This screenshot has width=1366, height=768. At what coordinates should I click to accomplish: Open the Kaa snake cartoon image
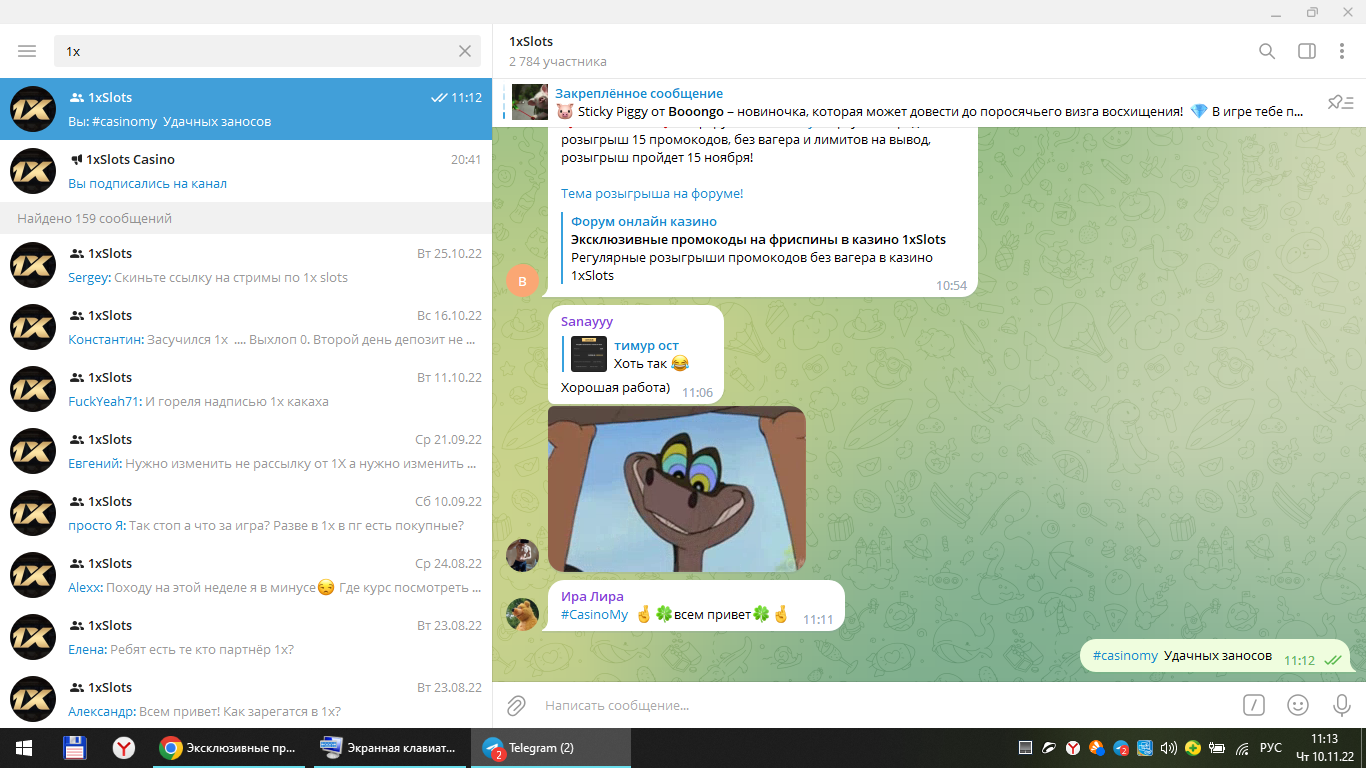click(x=677, y=488)
